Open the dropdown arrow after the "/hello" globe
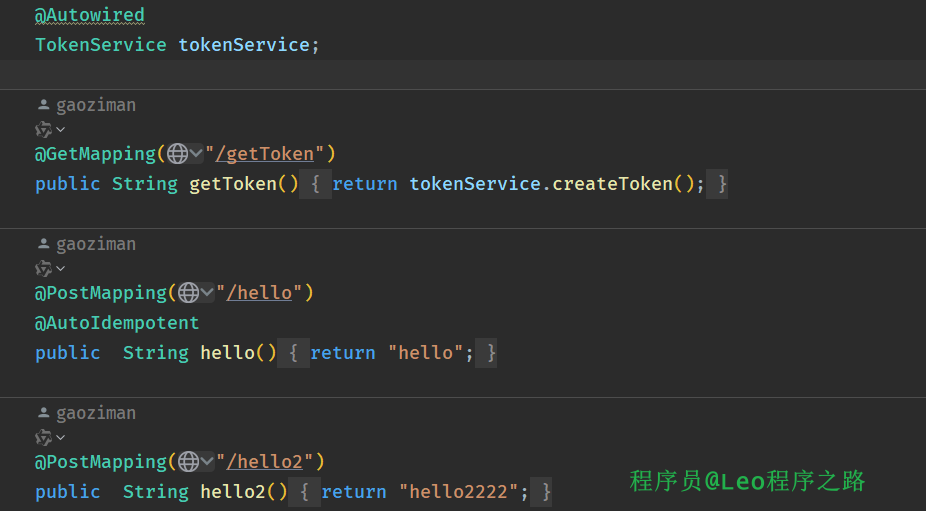The image size is (926, 511). (x=207, y=293)
